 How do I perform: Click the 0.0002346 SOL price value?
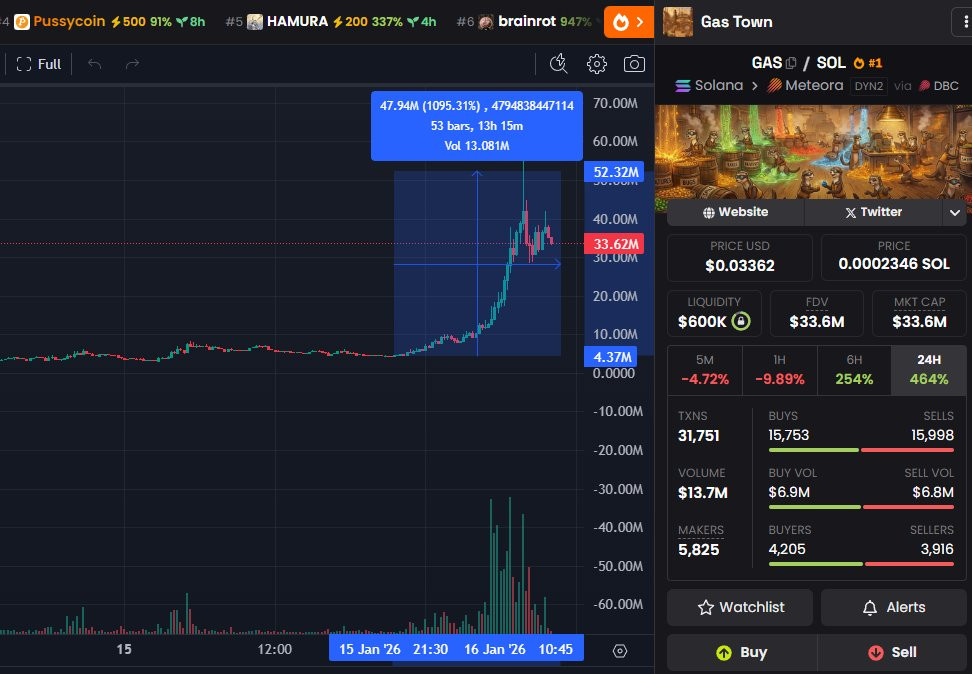point(894,264)
